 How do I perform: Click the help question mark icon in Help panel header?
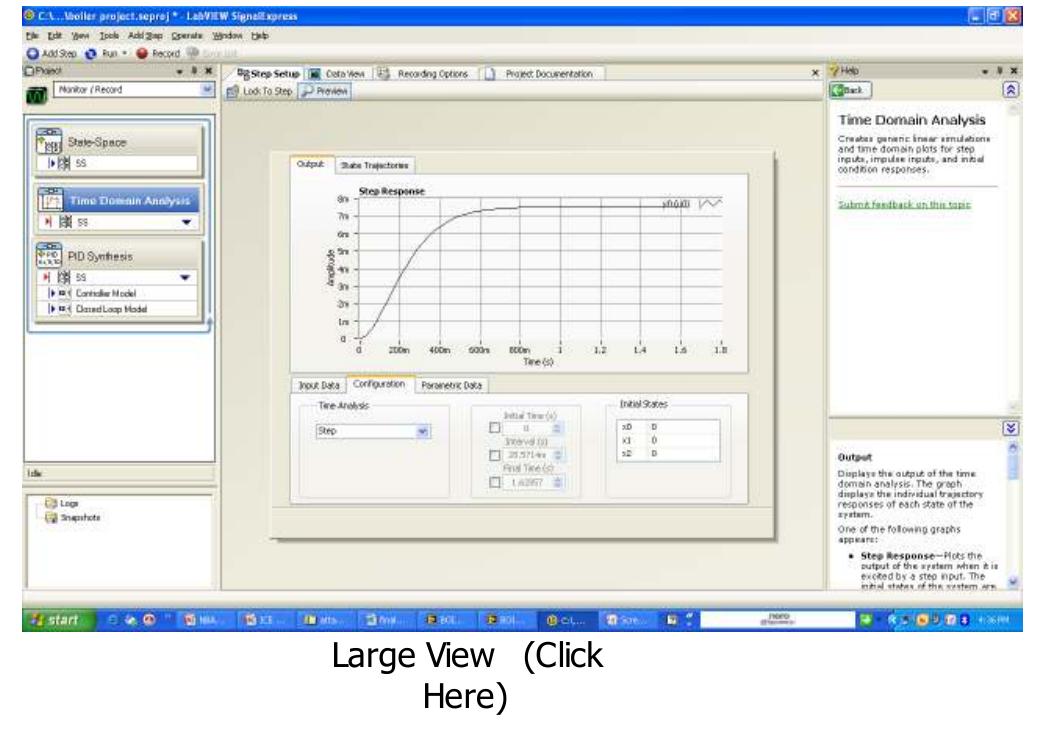(x=834, y=71)
